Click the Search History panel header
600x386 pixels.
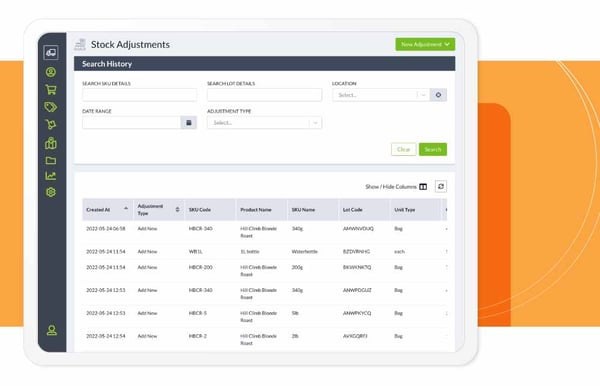tap(264, 64)
